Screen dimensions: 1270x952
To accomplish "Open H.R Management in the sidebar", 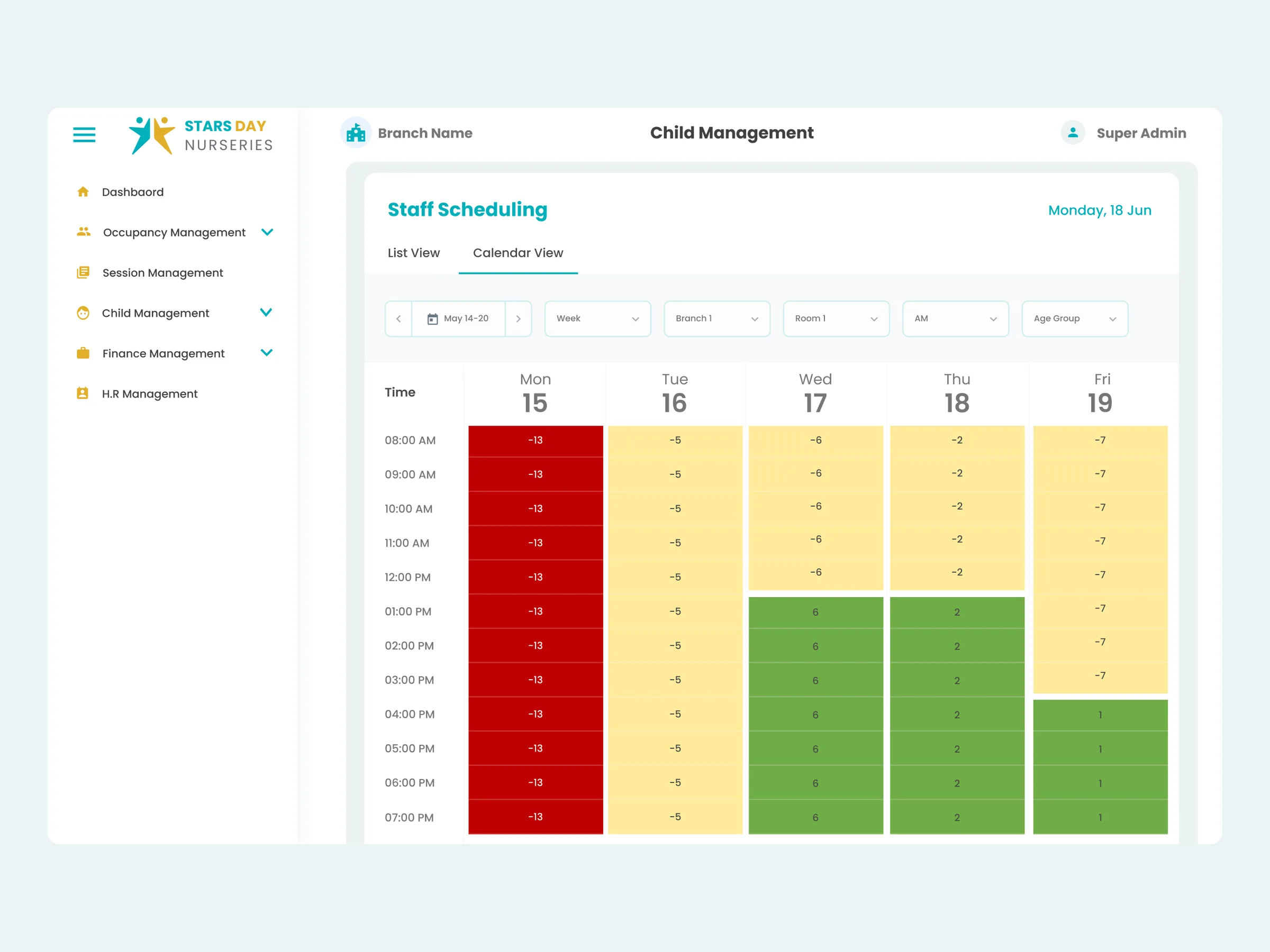I will (149, 393).
